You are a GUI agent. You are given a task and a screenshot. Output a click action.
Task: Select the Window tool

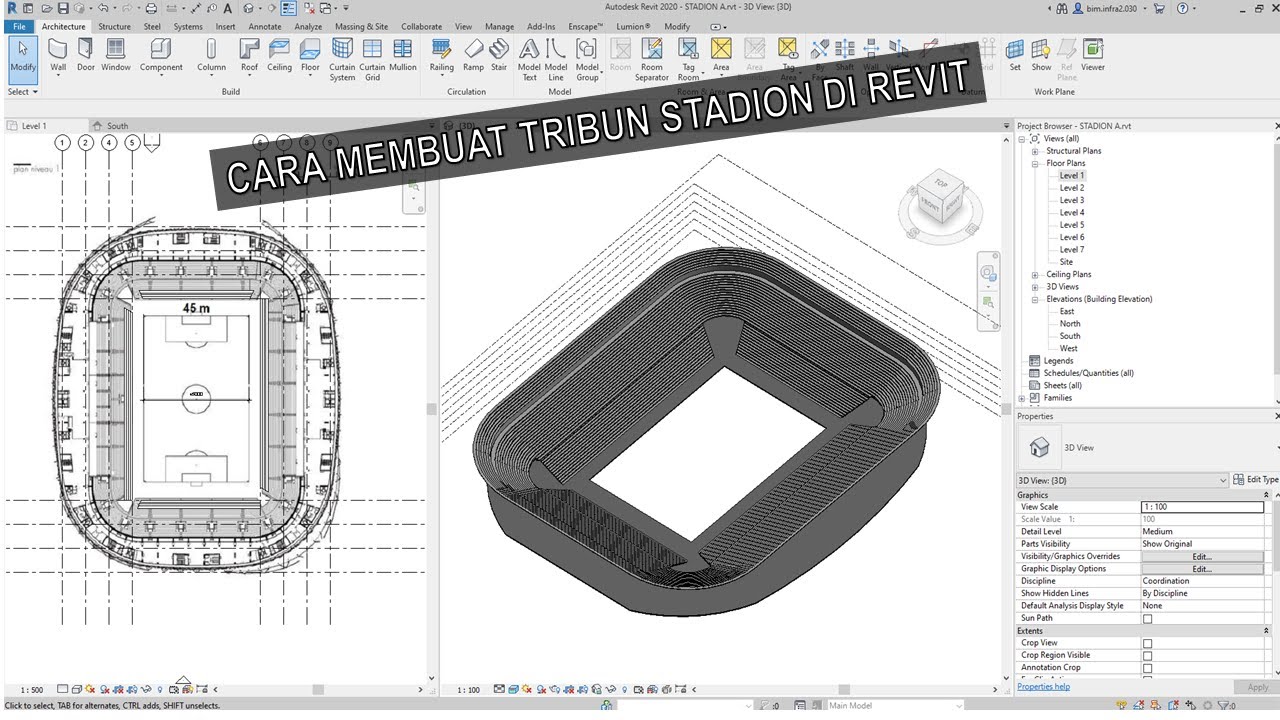[116, 56]
